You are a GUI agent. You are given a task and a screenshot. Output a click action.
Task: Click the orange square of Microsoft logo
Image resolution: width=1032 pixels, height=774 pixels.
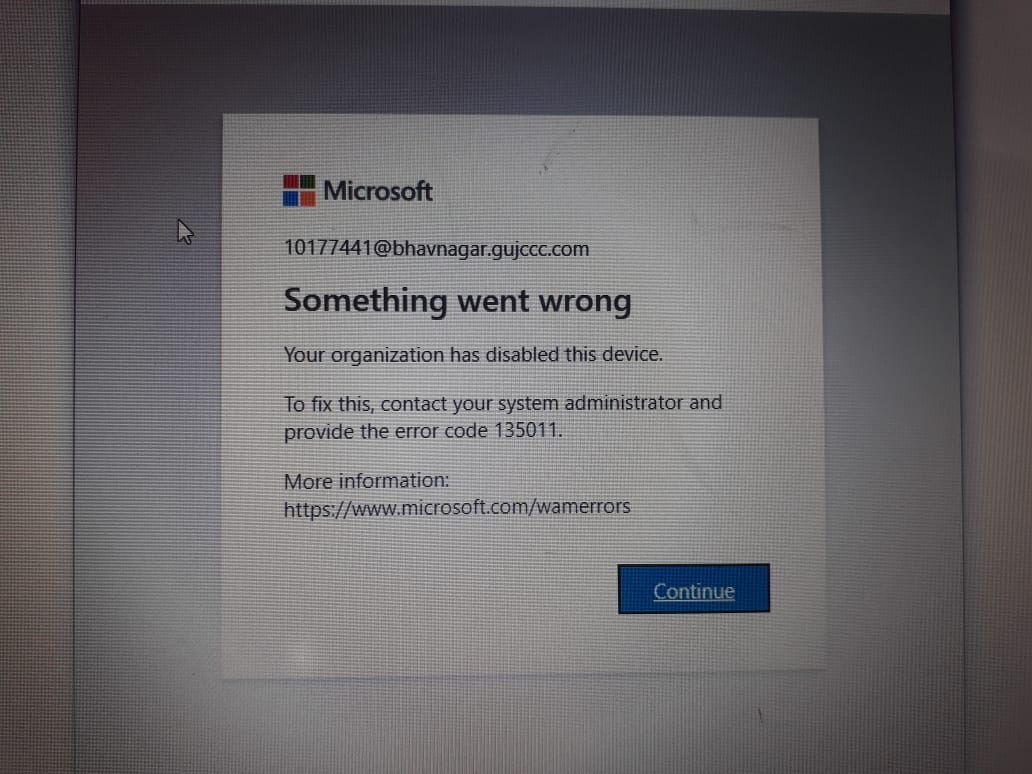[x=307, y=198]
